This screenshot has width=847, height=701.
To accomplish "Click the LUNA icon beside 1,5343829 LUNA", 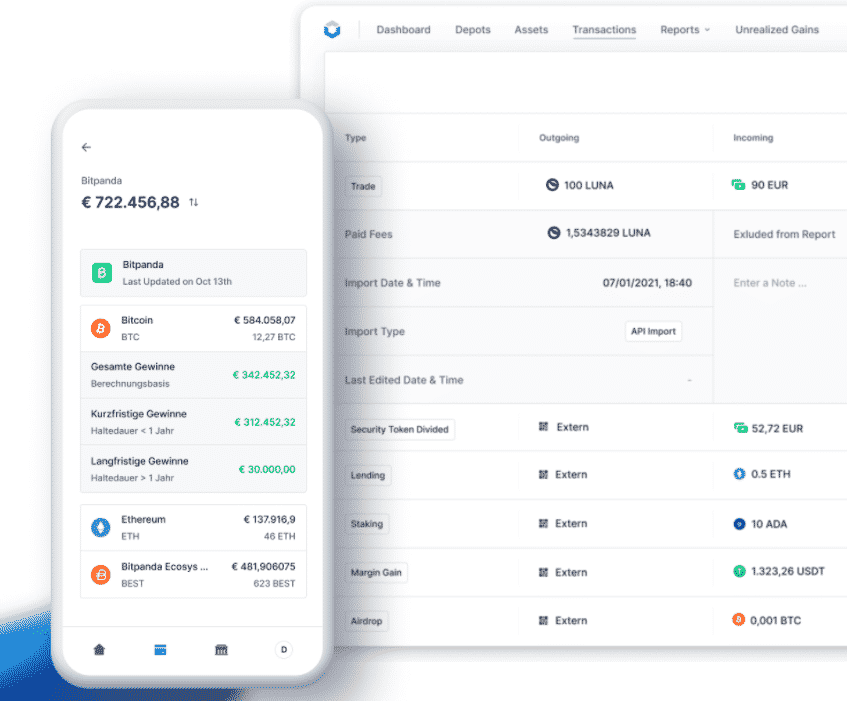I will [554, 233].
